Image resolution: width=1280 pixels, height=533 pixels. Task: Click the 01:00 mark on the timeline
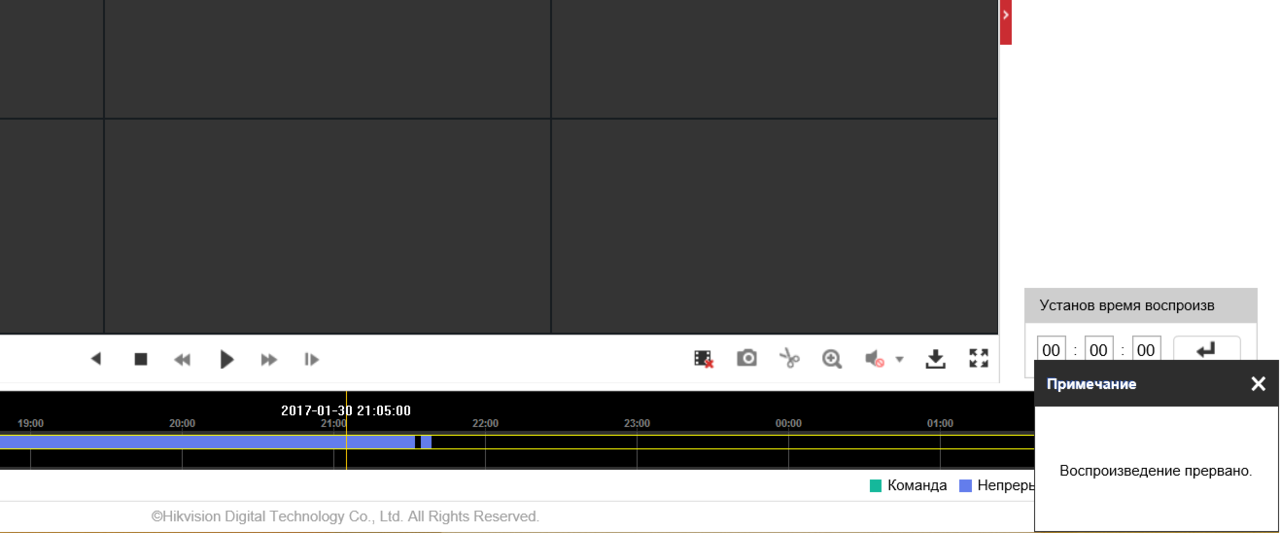[940, 423]
